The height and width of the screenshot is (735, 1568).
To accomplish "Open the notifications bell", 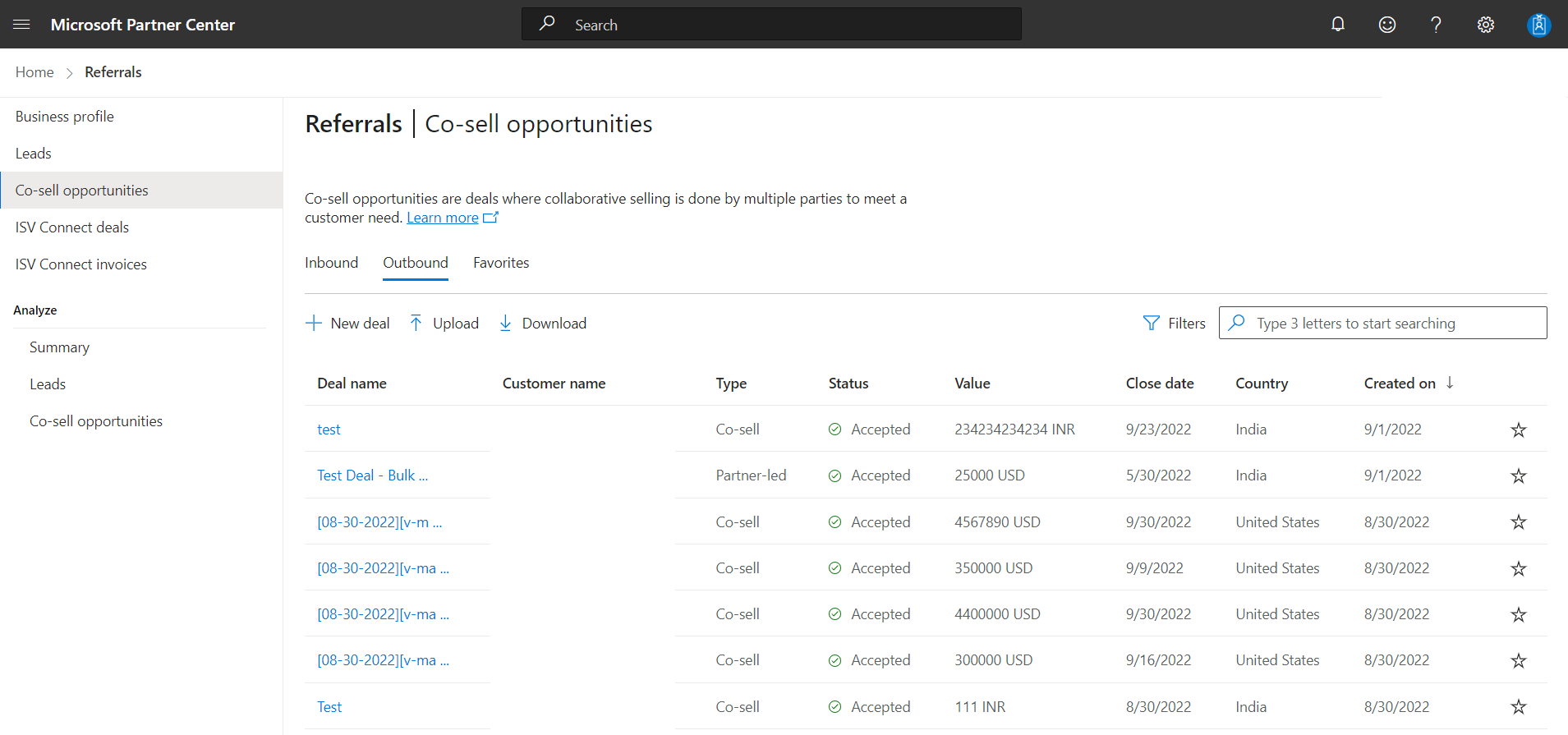I will (x=1338, y=25).
